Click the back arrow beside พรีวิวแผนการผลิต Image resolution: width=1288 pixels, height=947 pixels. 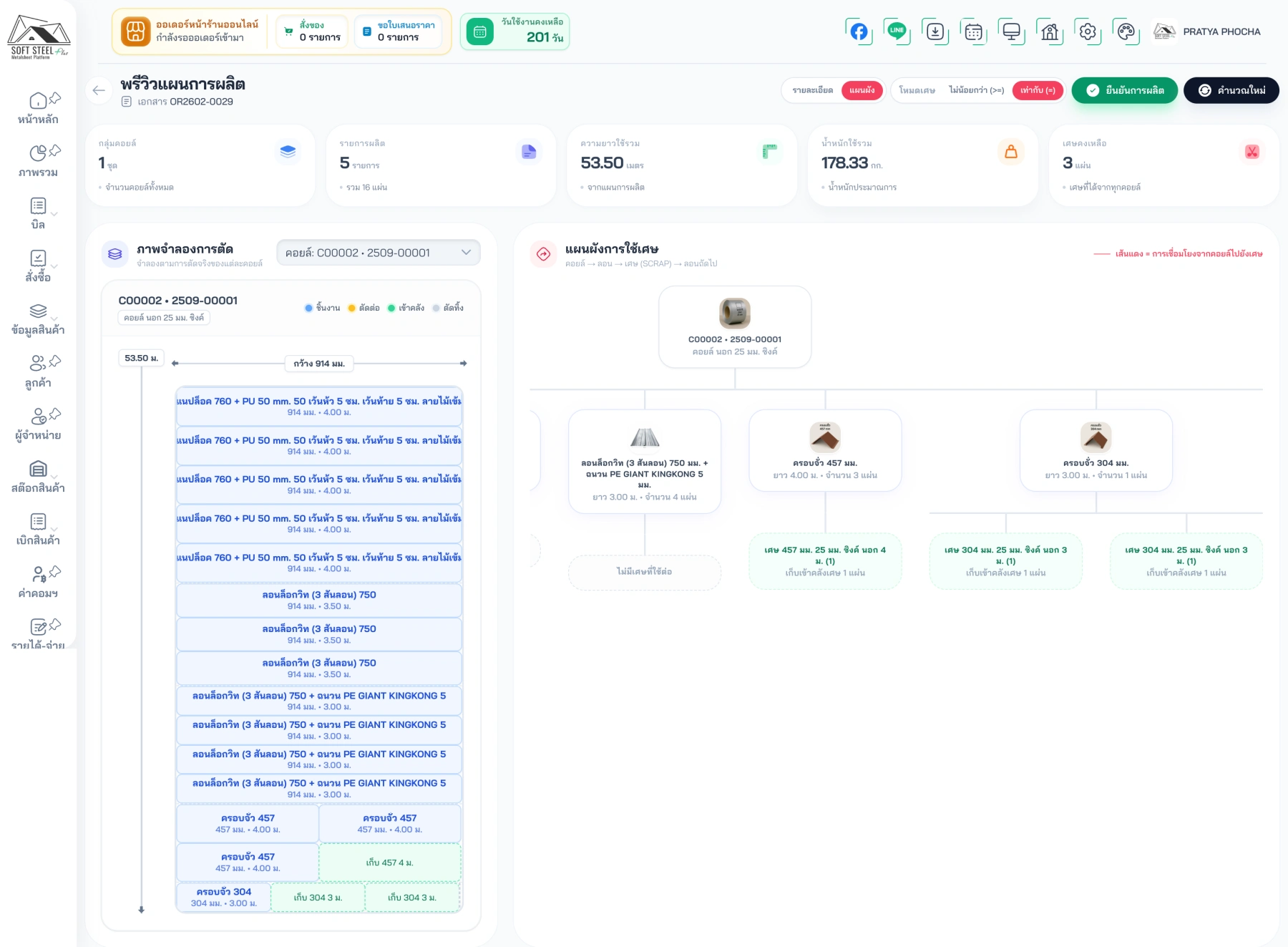pos(99,90)
